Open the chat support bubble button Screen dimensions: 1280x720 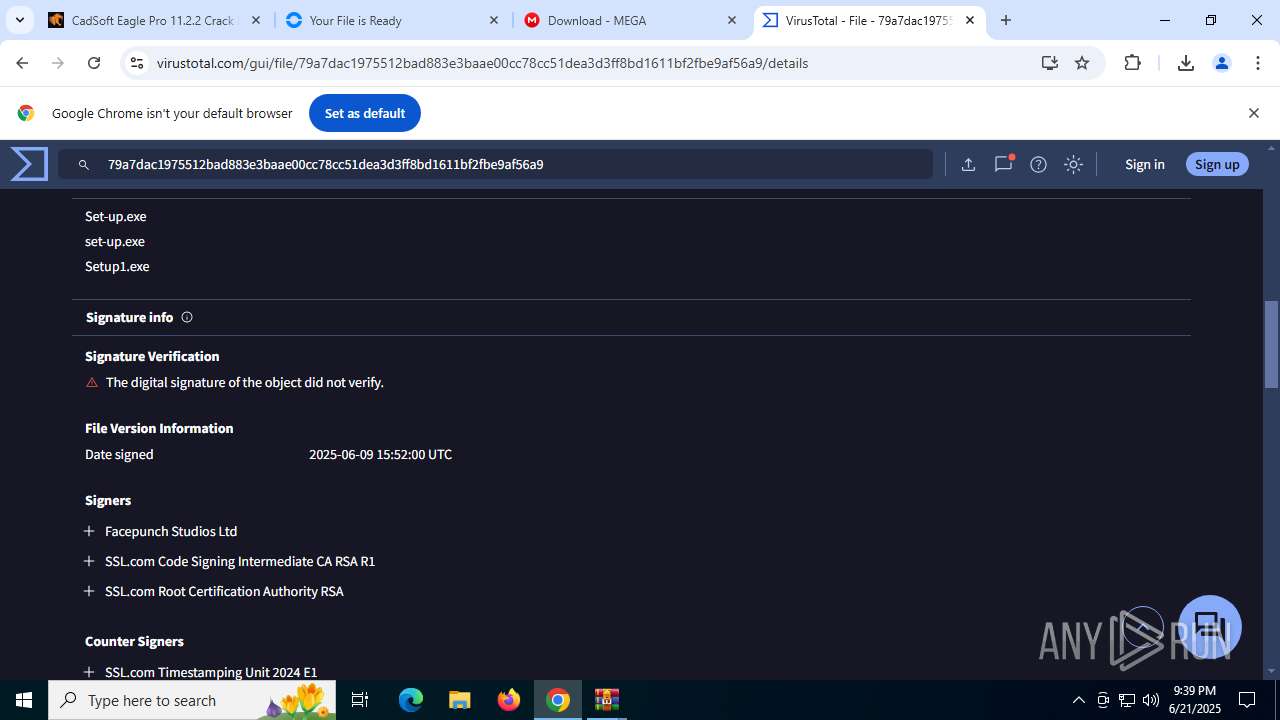[x=1210, y=626]
